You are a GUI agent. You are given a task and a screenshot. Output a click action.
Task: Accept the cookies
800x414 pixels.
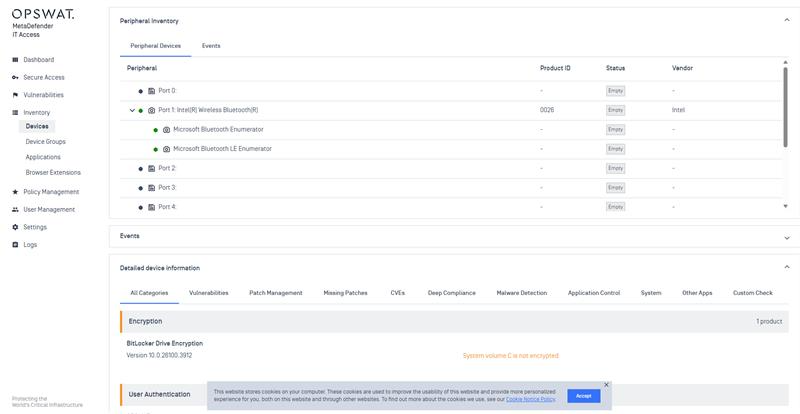(x=584, y=396)
